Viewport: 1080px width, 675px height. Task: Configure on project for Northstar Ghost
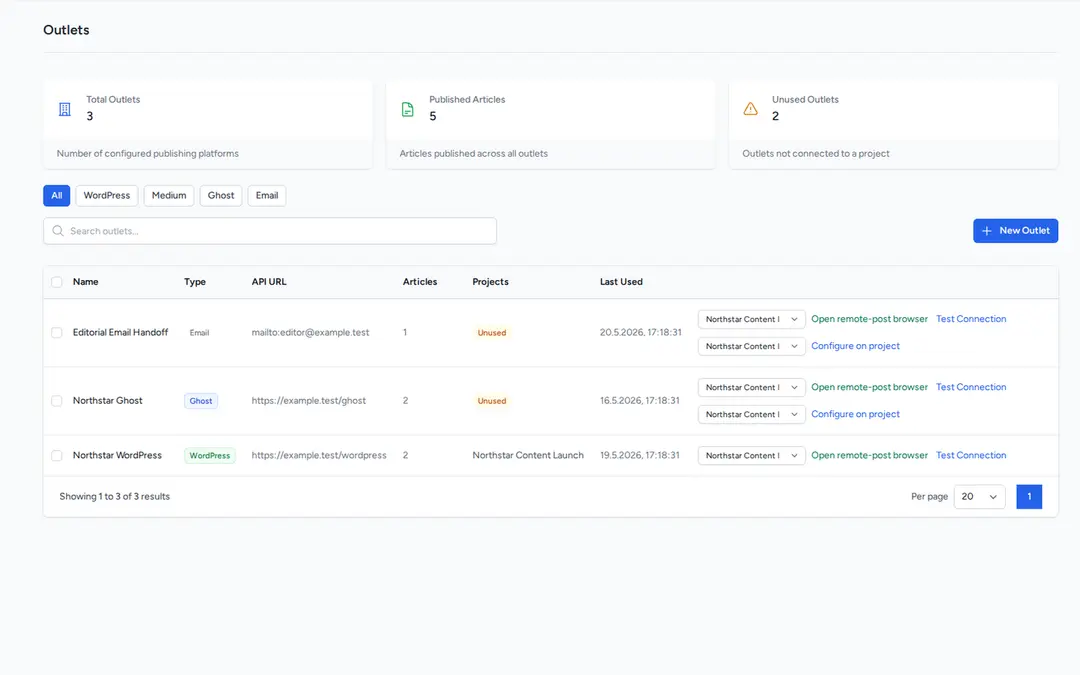click(x=855, y=414)
